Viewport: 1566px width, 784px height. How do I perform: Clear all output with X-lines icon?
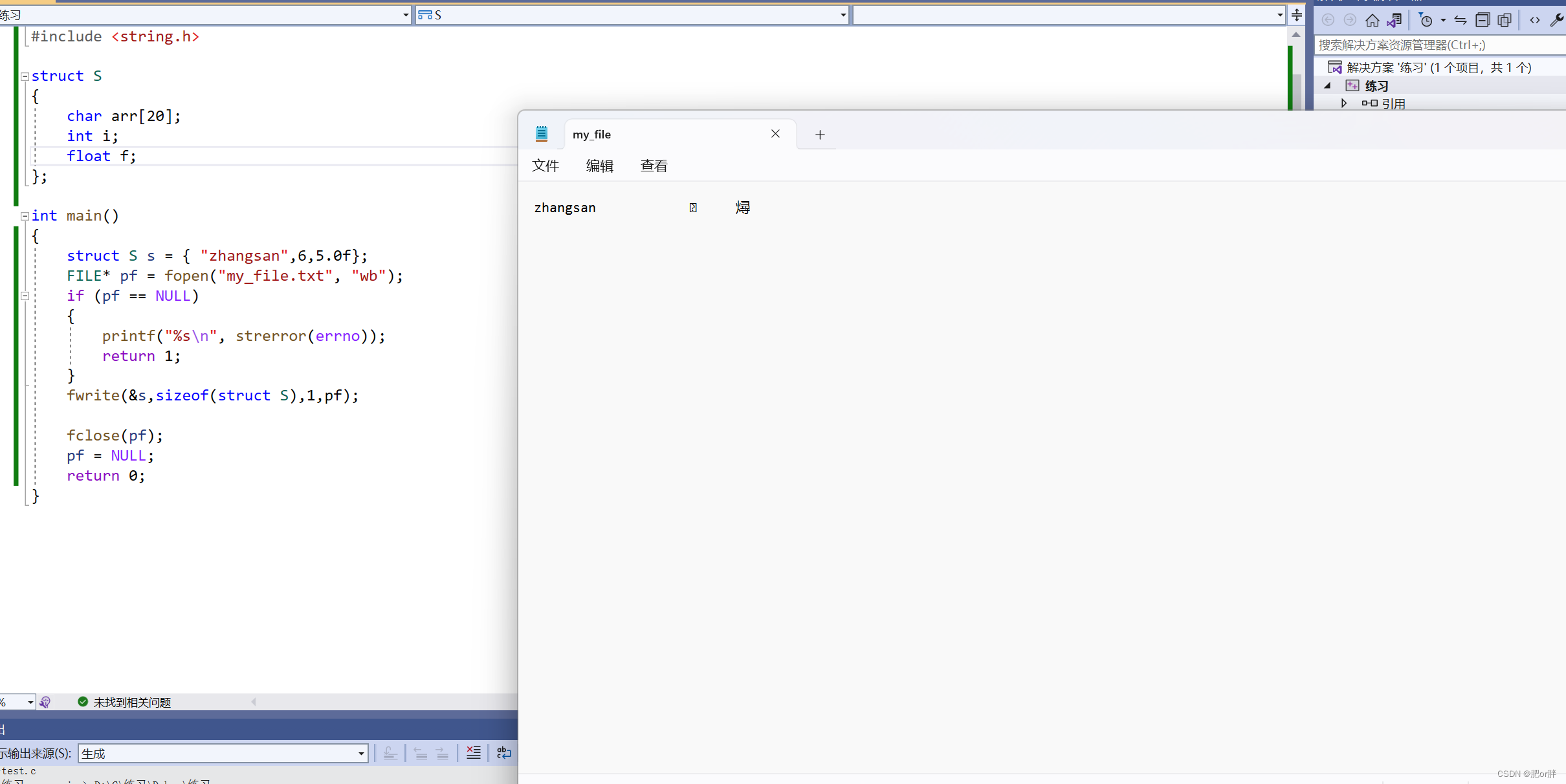click(474, 752)
